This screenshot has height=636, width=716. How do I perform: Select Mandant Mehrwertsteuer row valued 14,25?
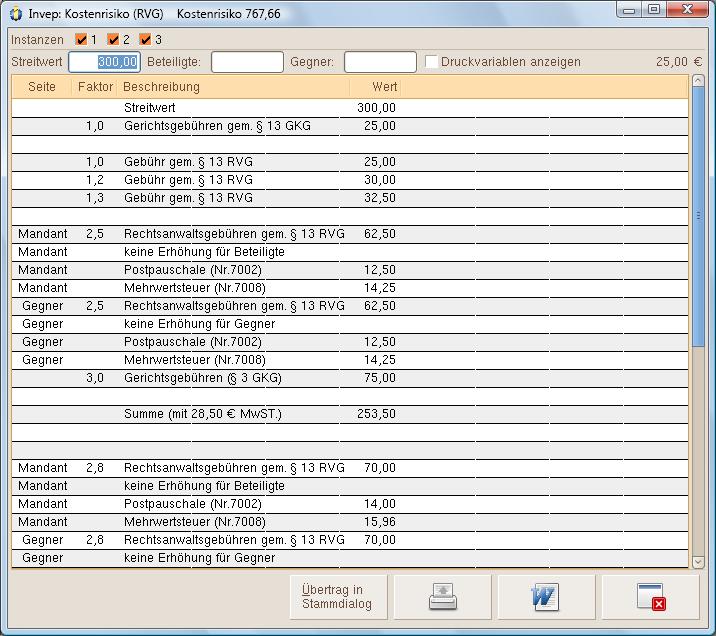coord(350,289)
